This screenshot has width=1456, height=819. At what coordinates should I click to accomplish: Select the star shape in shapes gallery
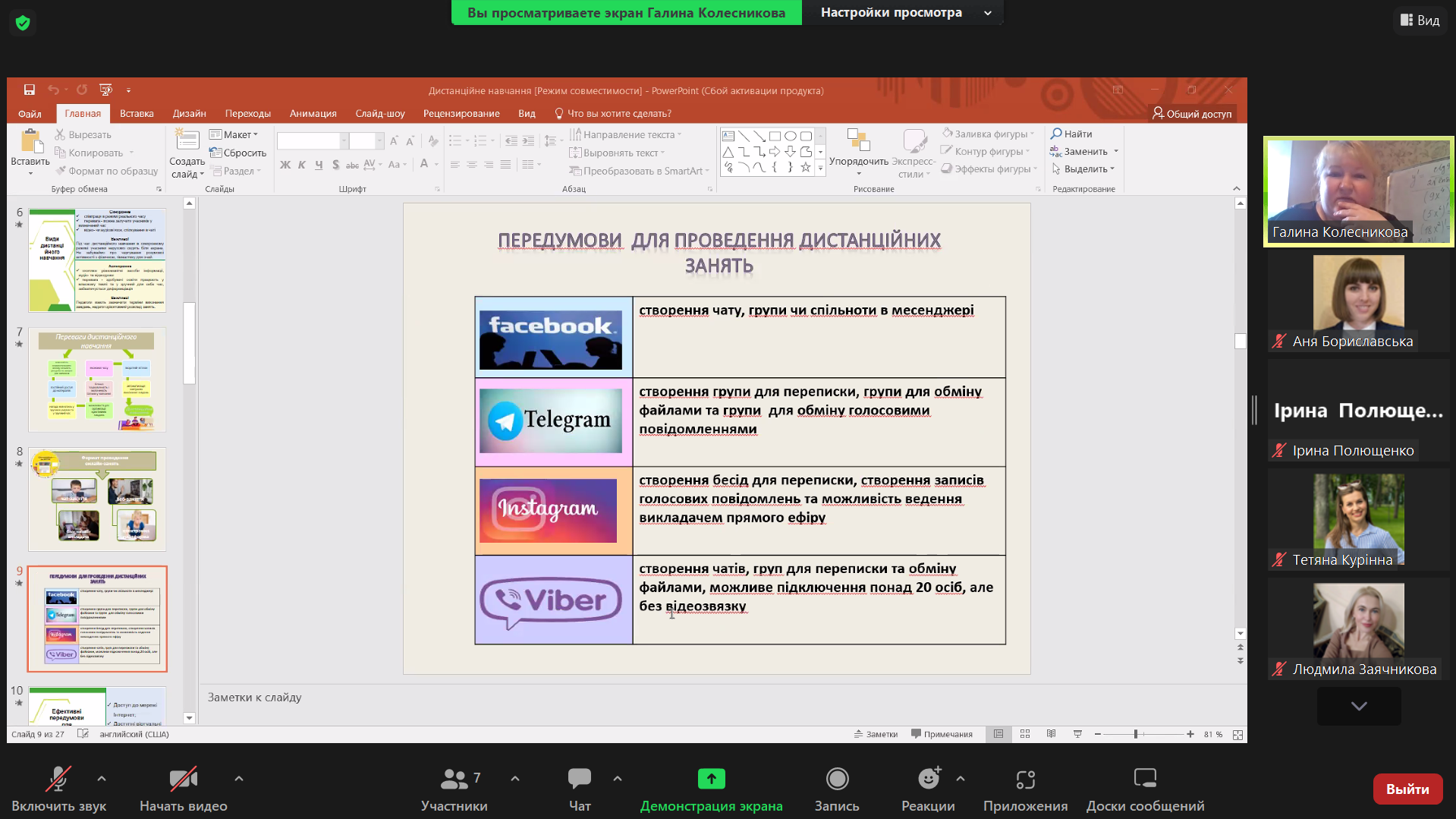[806, 168]
